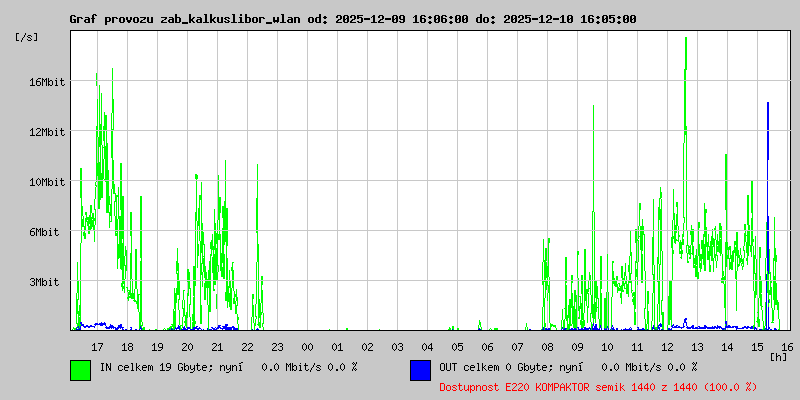This screenshot has width=800, height=400.
Task: Click the 02 hour axis label
Action: coord(367,347)
